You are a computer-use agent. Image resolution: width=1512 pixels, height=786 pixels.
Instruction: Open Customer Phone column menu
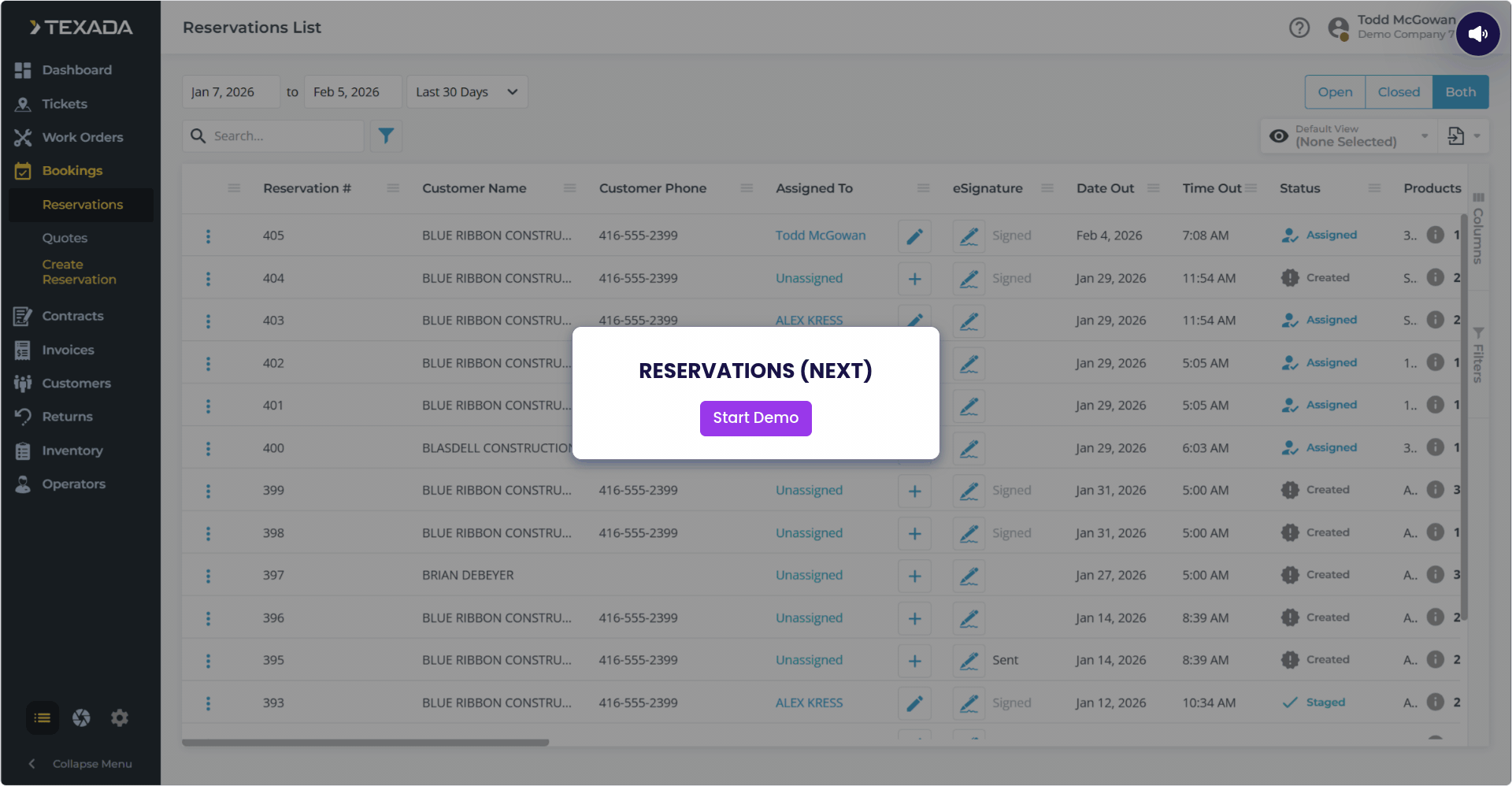[x=747, y=188]
